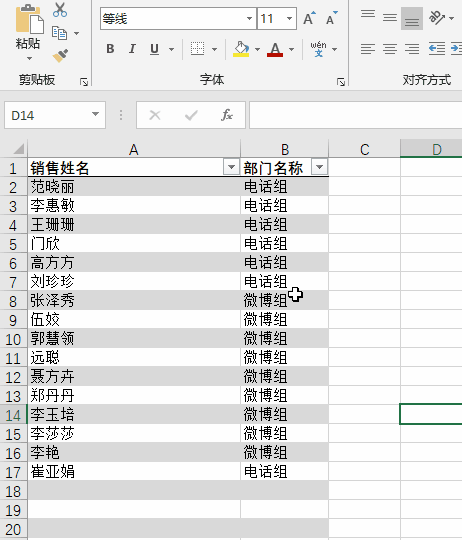Click the Paste clipboard icon
Screen dimensions: 462x540
point(29,19)
